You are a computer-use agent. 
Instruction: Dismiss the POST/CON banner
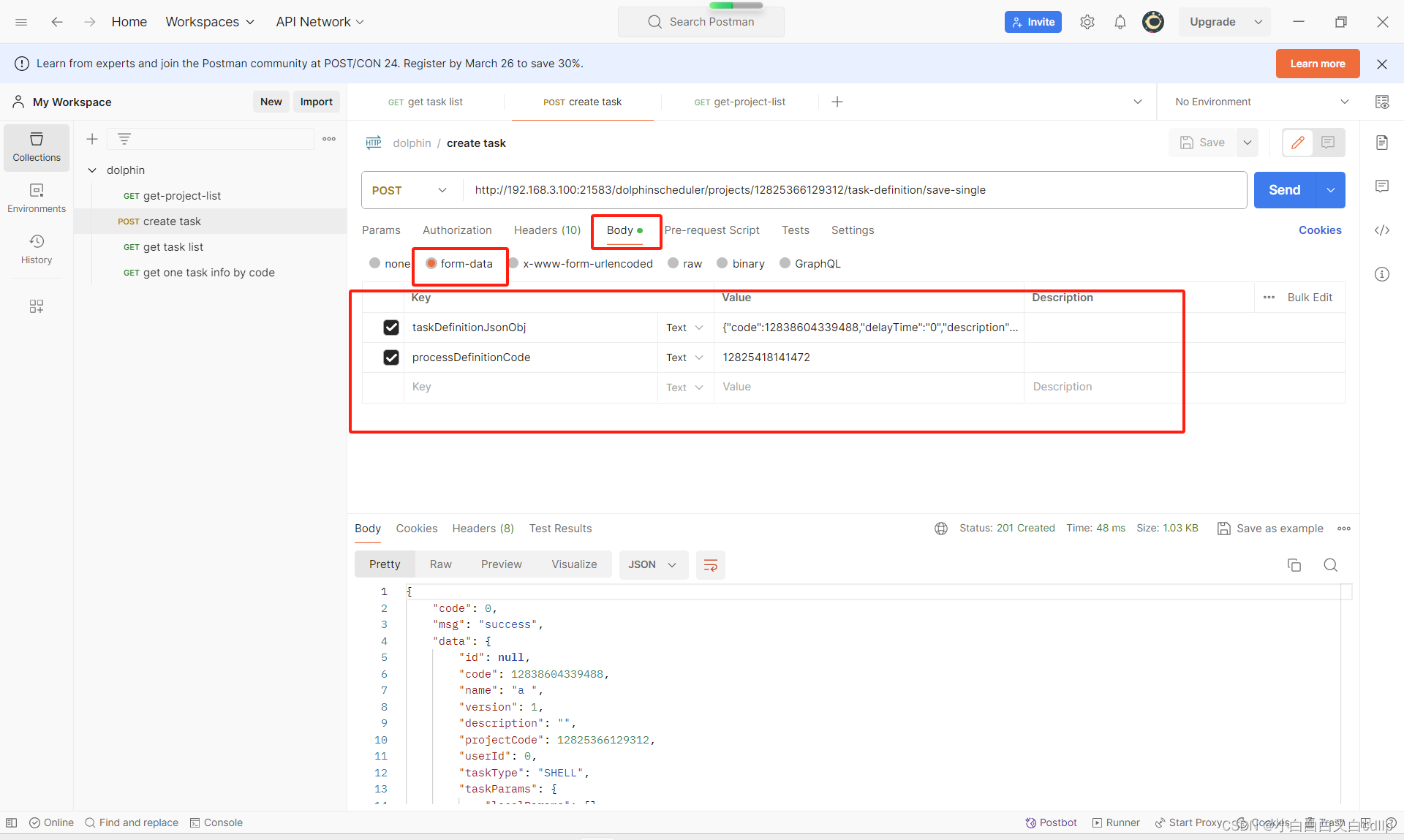[x=1382, y=64]
